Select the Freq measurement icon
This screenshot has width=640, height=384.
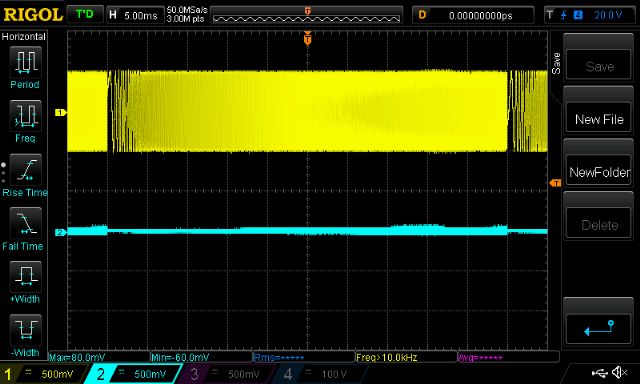point(25,116)
